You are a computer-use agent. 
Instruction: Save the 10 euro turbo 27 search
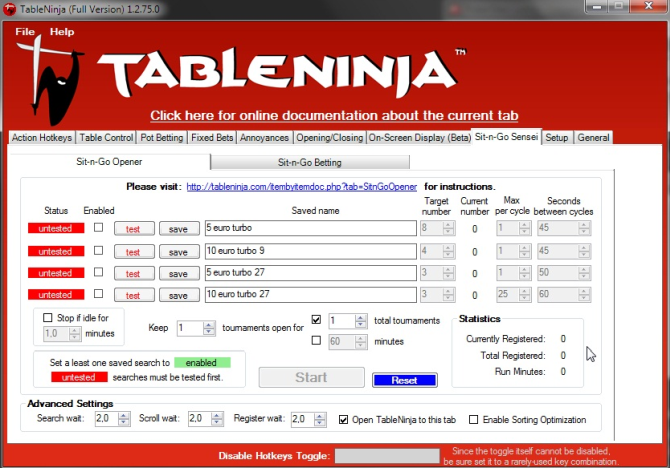click(x=179, y=295)
